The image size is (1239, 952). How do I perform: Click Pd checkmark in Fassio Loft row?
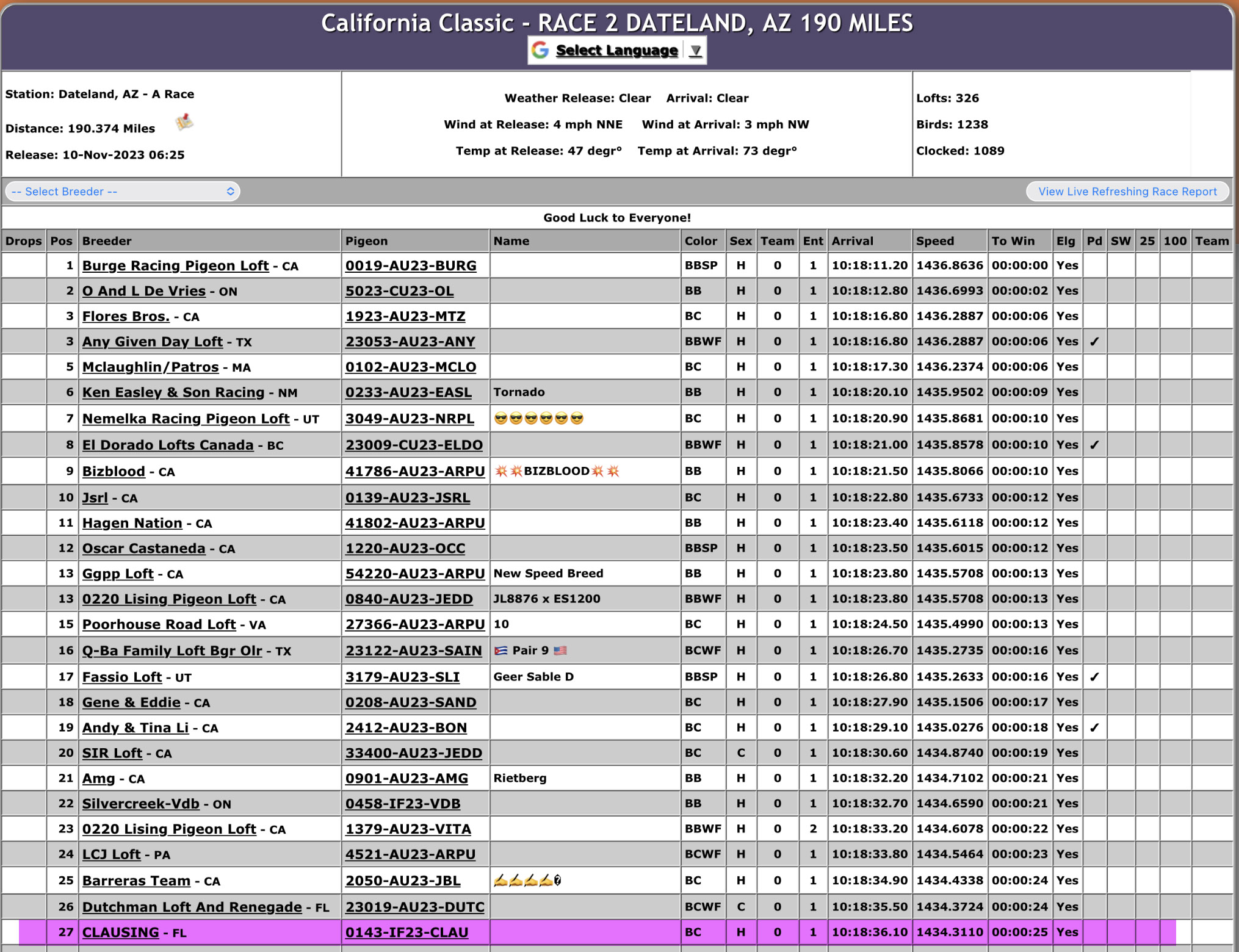tap(1094, 677)
